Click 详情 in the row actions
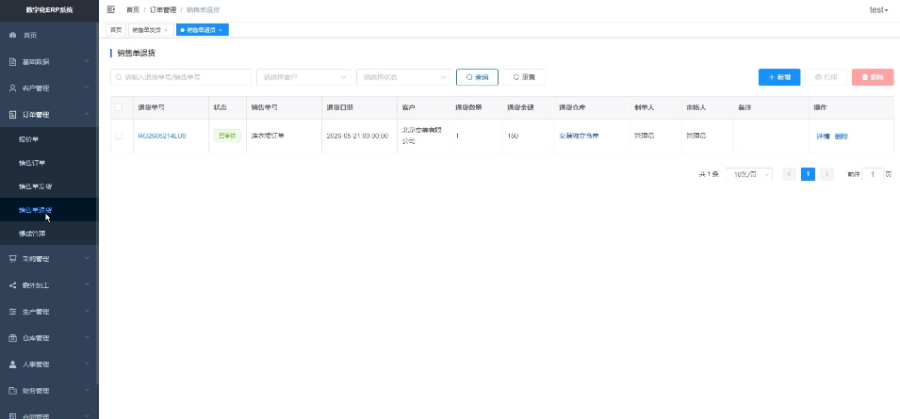Image resolution: width=900 pixels, height=419 pixels. tap(823, 136)
